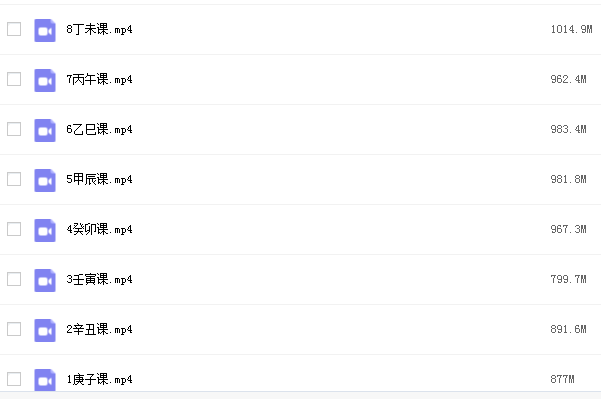Click the 2辛丑课.mp4 file name
The width and height of the screenshot is (601, 399).
pyautogui.click(x=99, y=329)
